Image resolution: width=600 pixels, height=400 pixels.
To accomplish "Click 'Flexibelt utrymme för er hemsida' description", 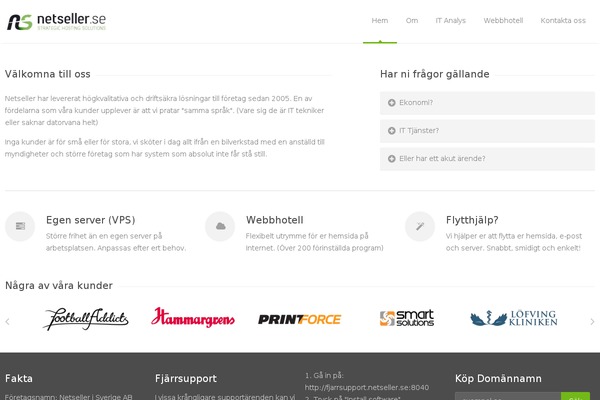I will tap(315, 242).
